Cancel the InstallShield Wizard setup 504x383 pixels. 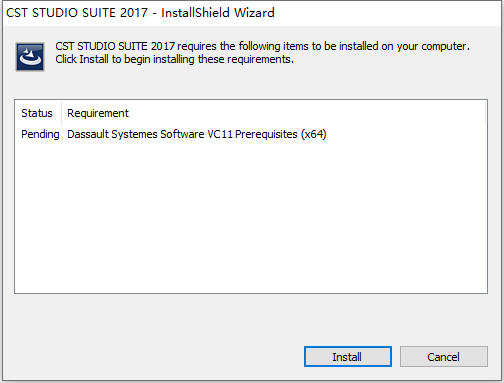click(x=444, y=357)
